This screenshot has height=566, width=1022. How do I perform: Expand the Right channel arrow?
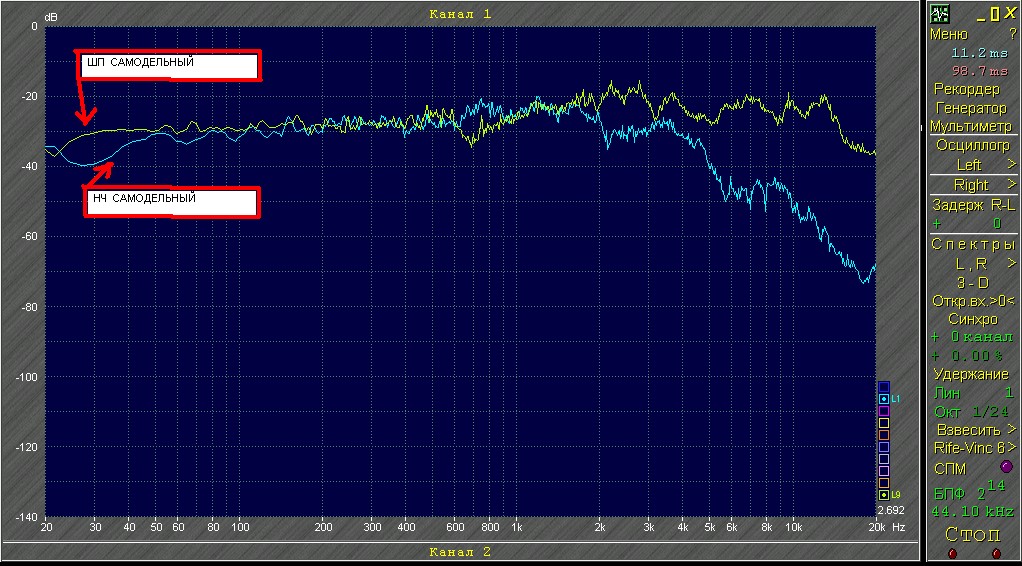[x=1012, y=184]
